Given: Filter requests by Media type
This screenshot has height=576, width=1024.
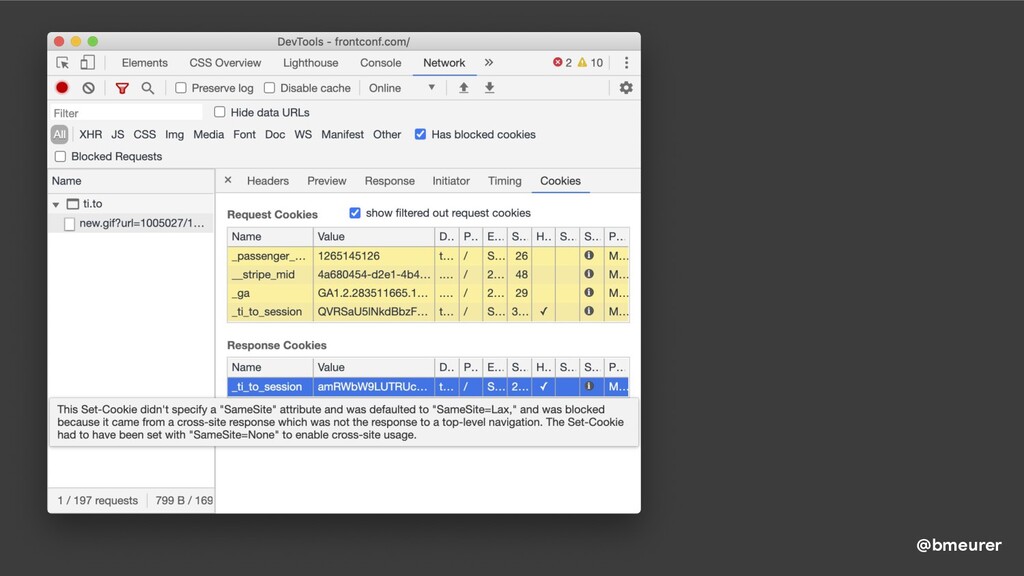Looking at the screenshot, I should click(208, 134).
